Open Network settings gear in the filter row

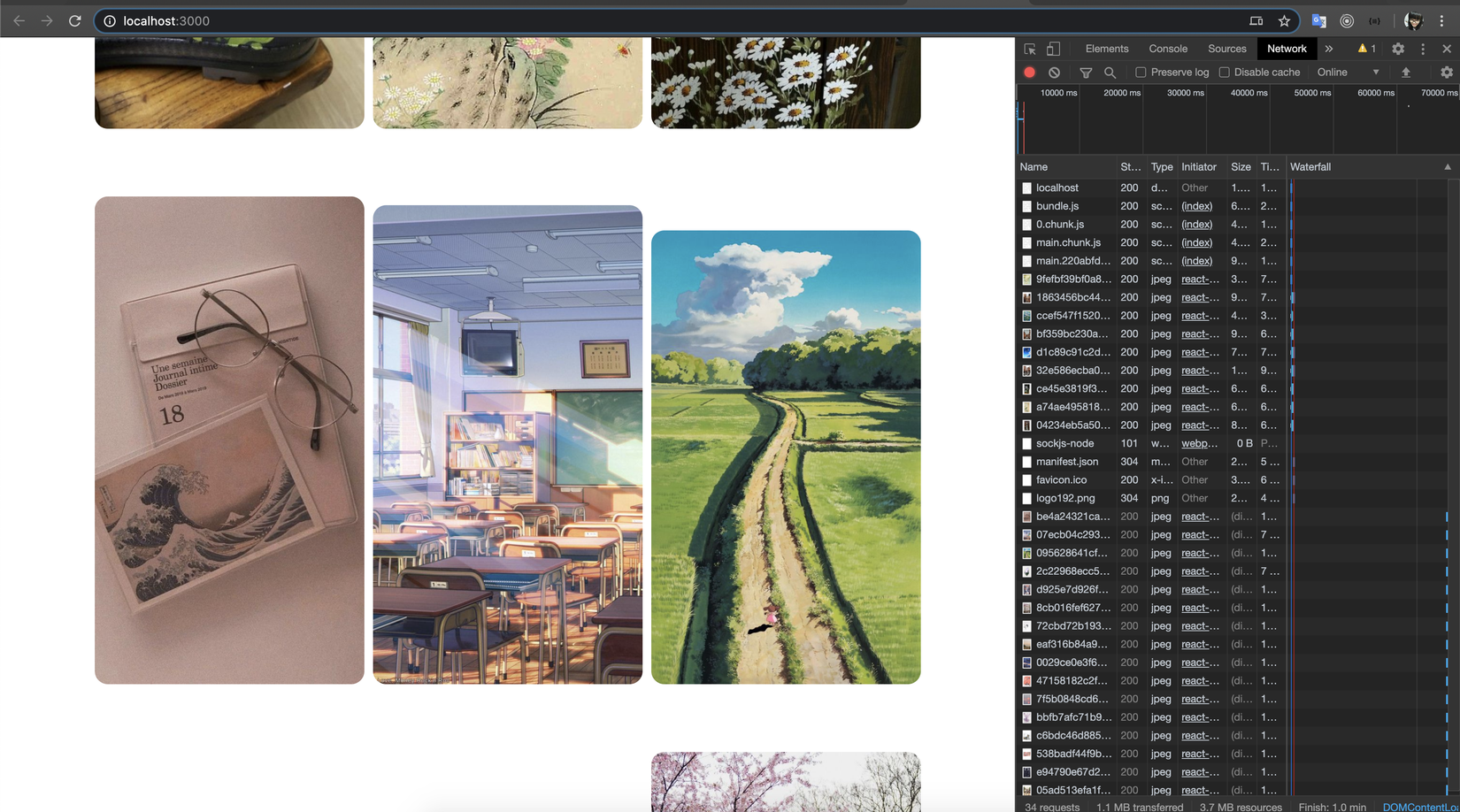tap(1447, 73)
